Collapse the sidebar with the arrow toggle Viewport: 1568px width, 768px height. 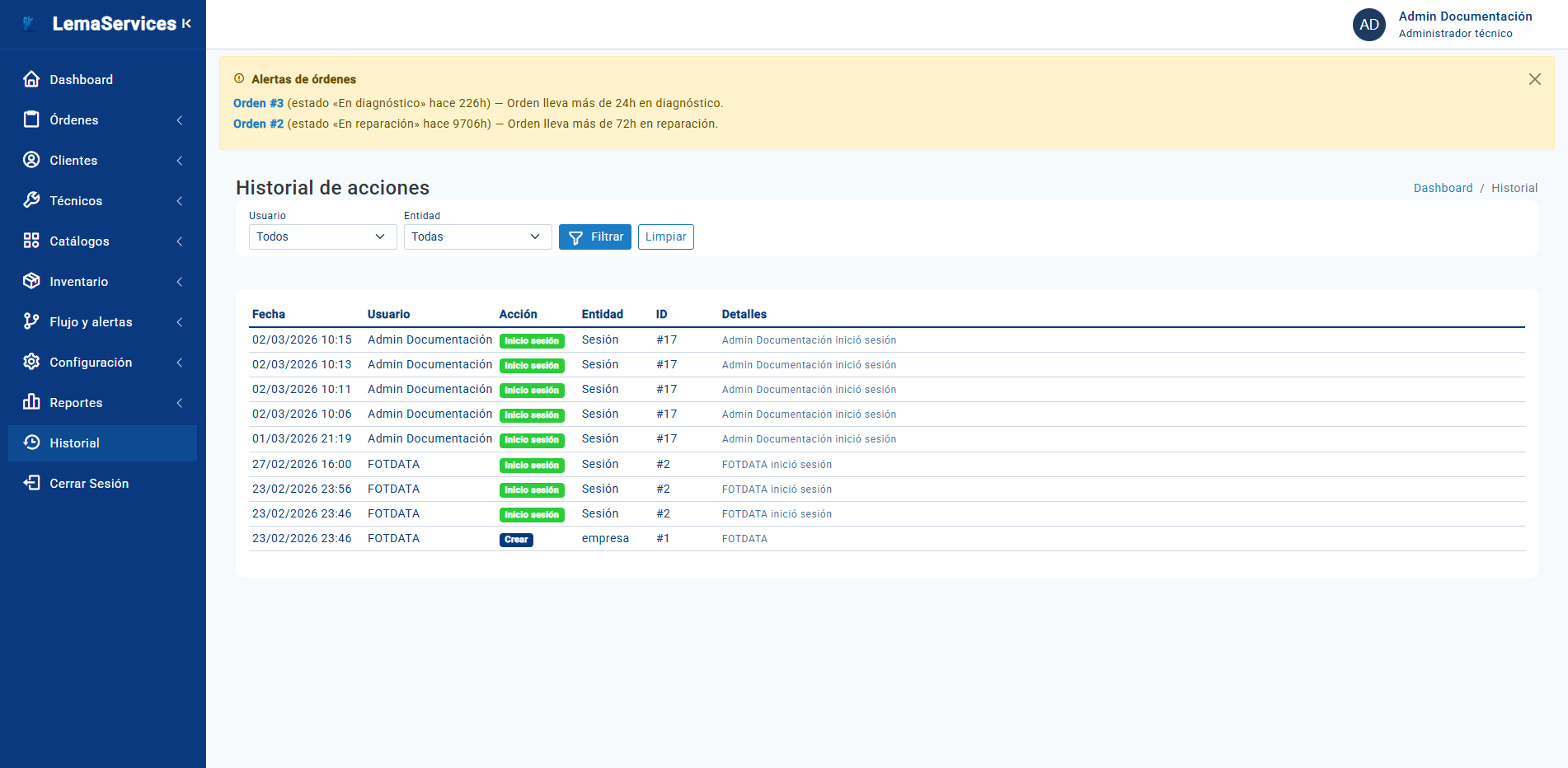187,24
